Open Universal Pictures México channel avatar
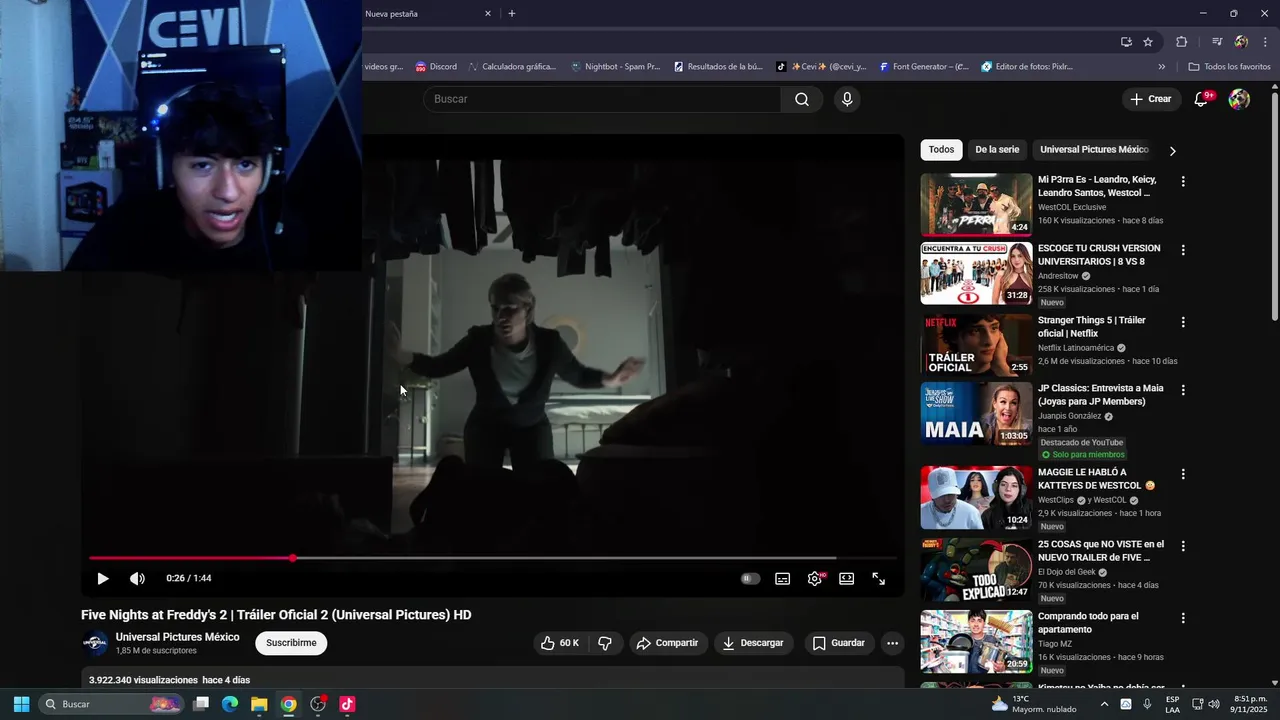 [x=95, y=643]
